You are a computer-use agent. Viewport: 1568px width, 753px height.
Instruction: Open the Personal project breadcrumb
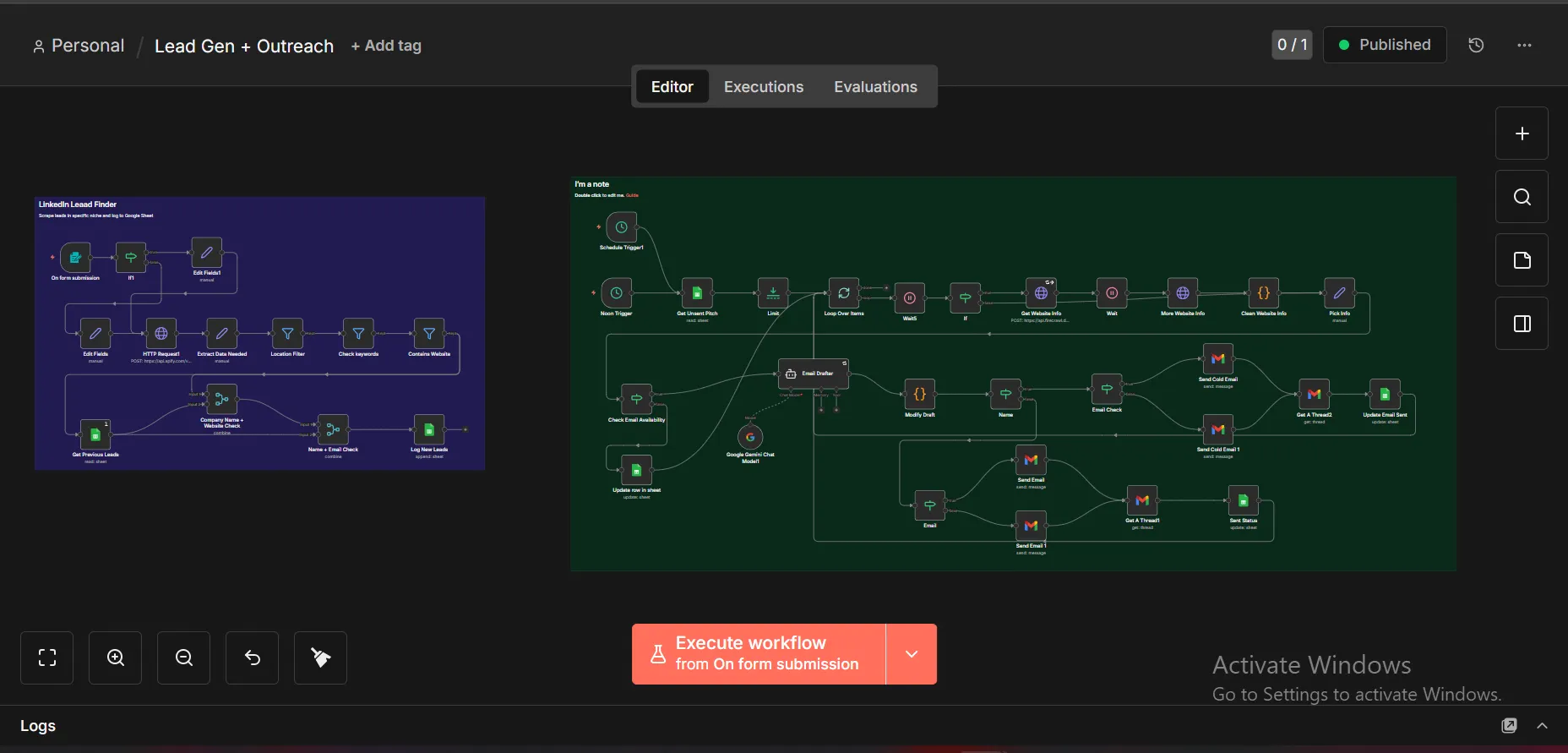point(79,46)
